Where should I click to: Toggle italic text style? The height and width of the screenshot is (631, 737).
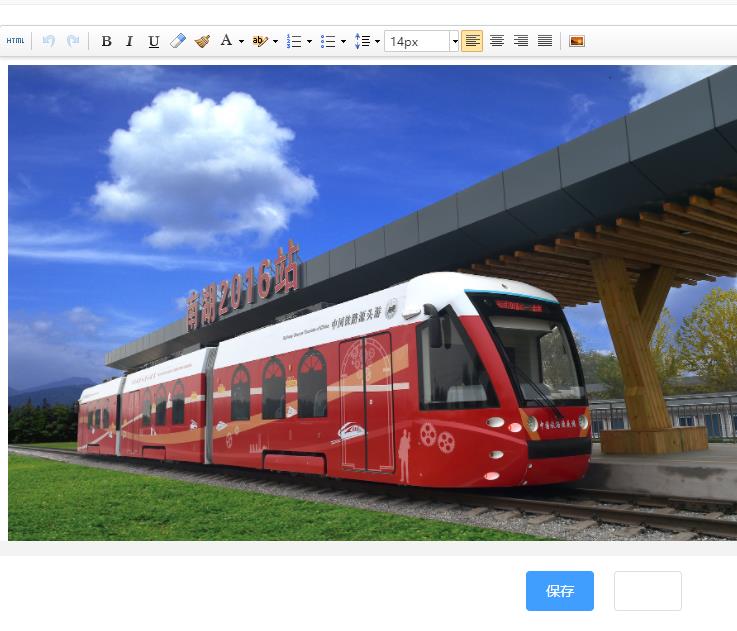[x=129, y=41]
